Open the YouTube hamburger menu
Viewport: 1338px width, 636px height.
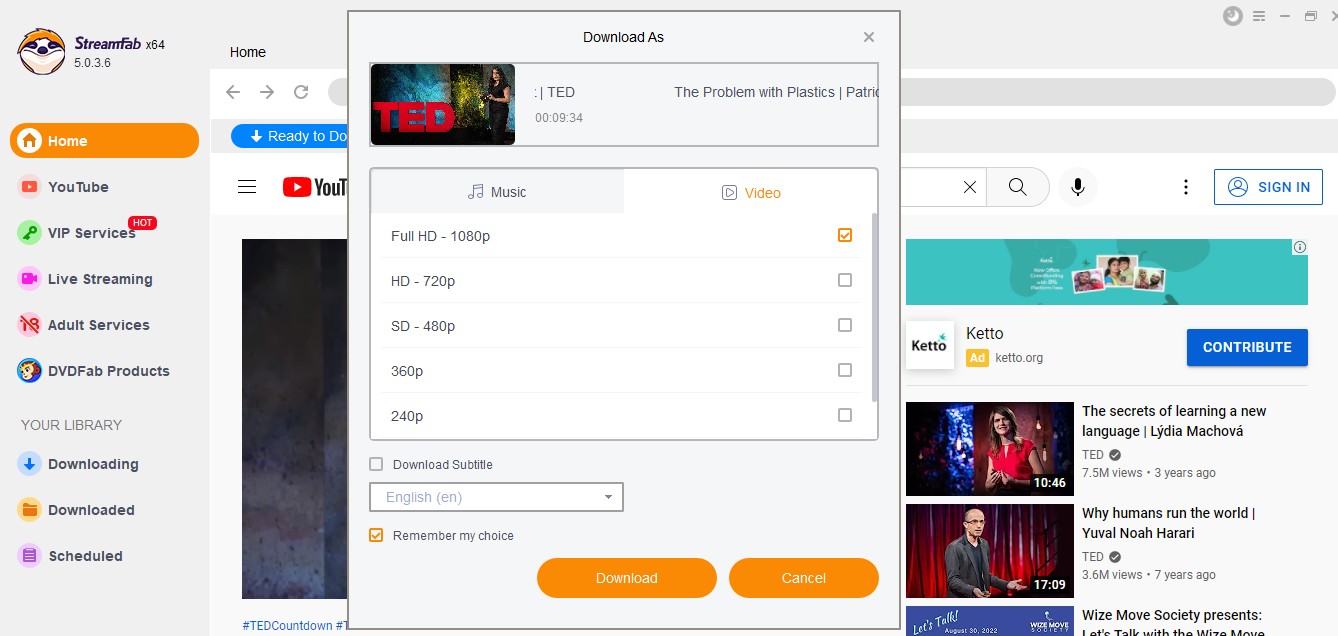coord(247,187)
